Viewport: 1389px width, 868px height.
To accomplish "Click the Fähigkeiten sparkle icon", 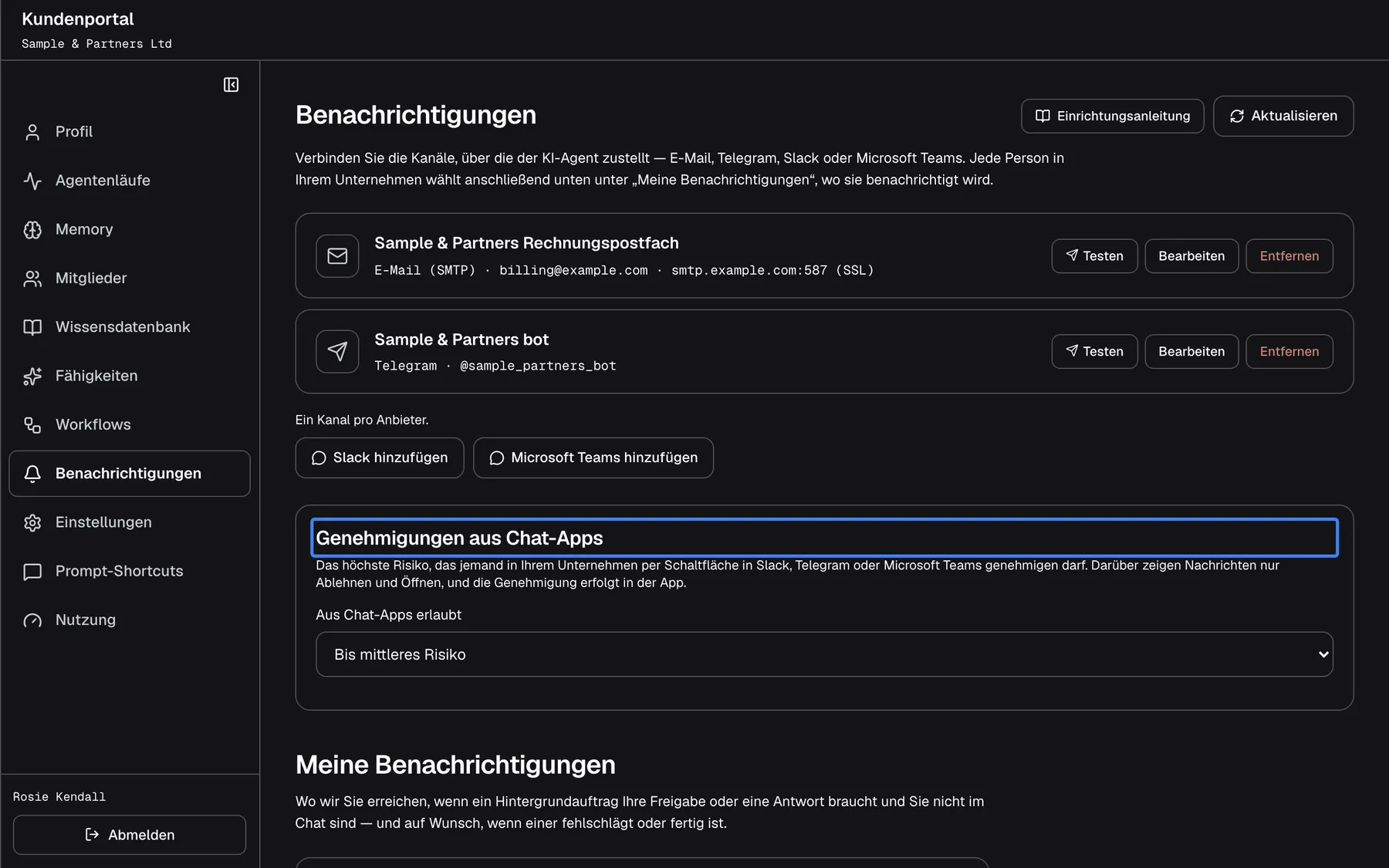I will pyautogui.click(x=32, y=376).
